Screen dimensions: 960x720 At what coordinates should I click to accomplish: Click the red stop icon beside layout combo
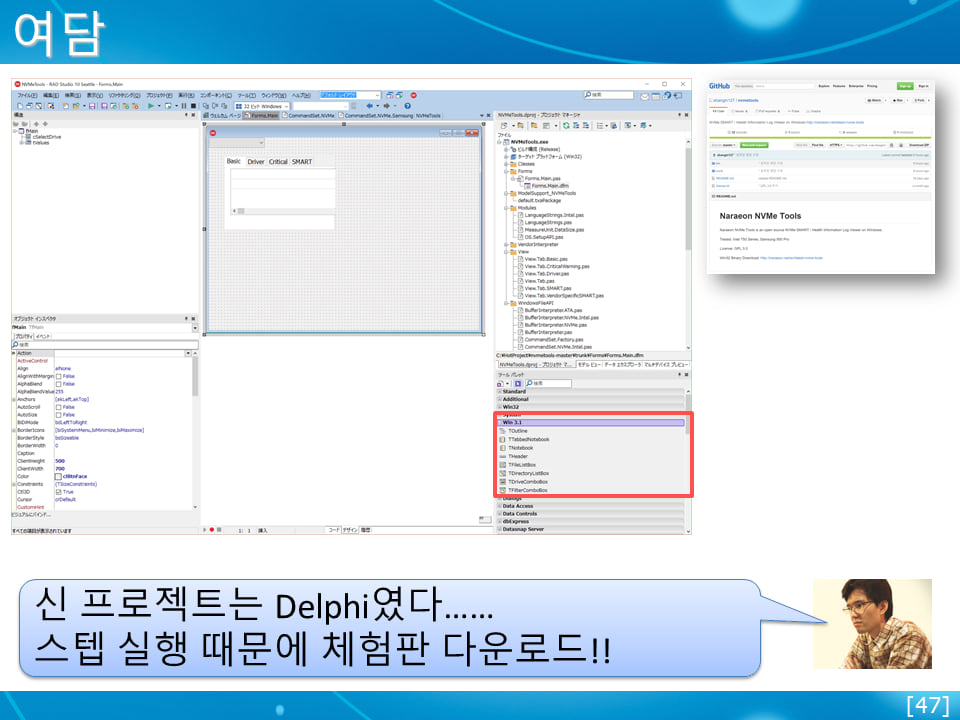[413, 96]
